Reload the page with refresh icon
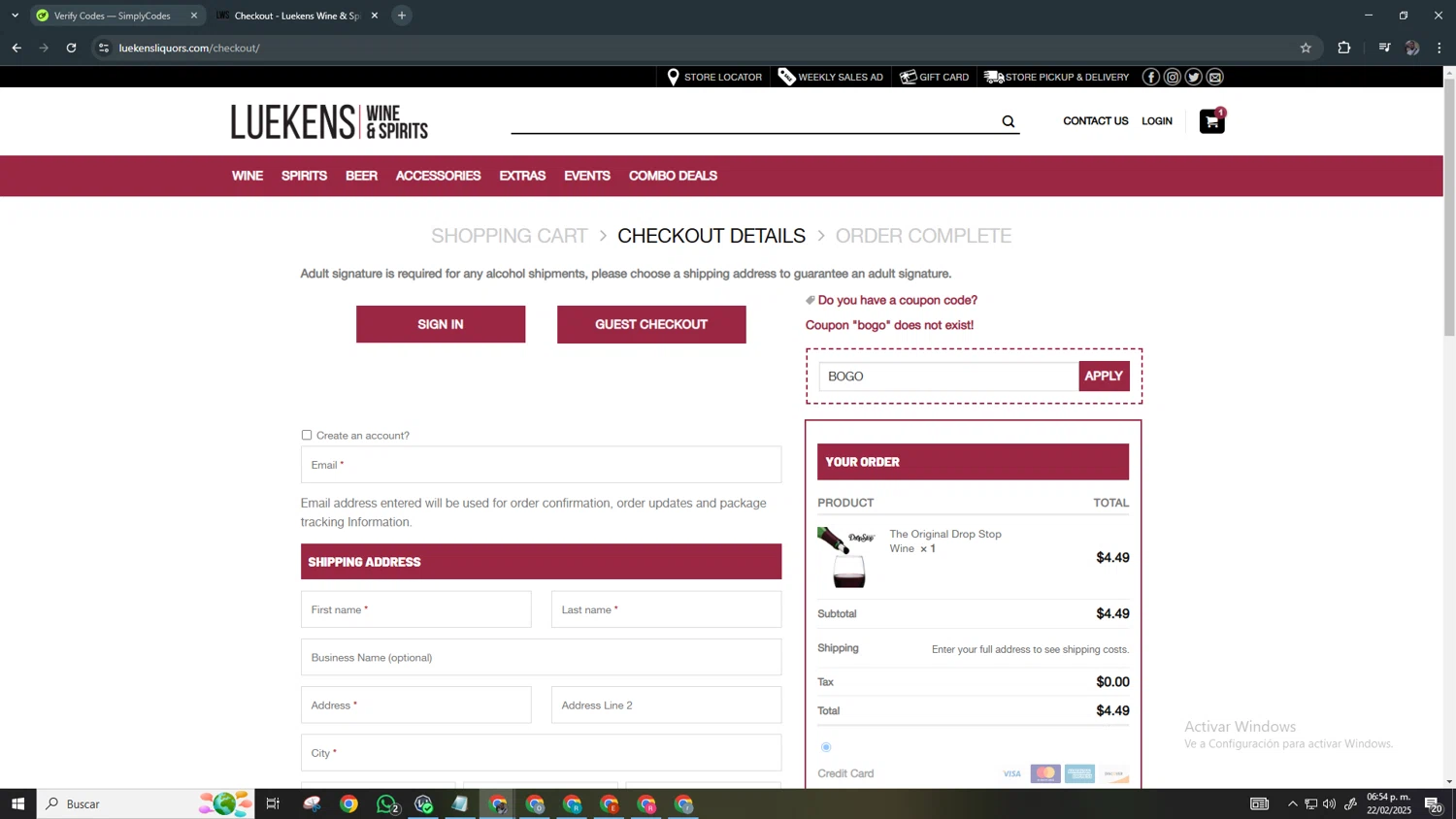This screenshot has height=819, width=1456. pyautogui.click(x=71, y=48)
